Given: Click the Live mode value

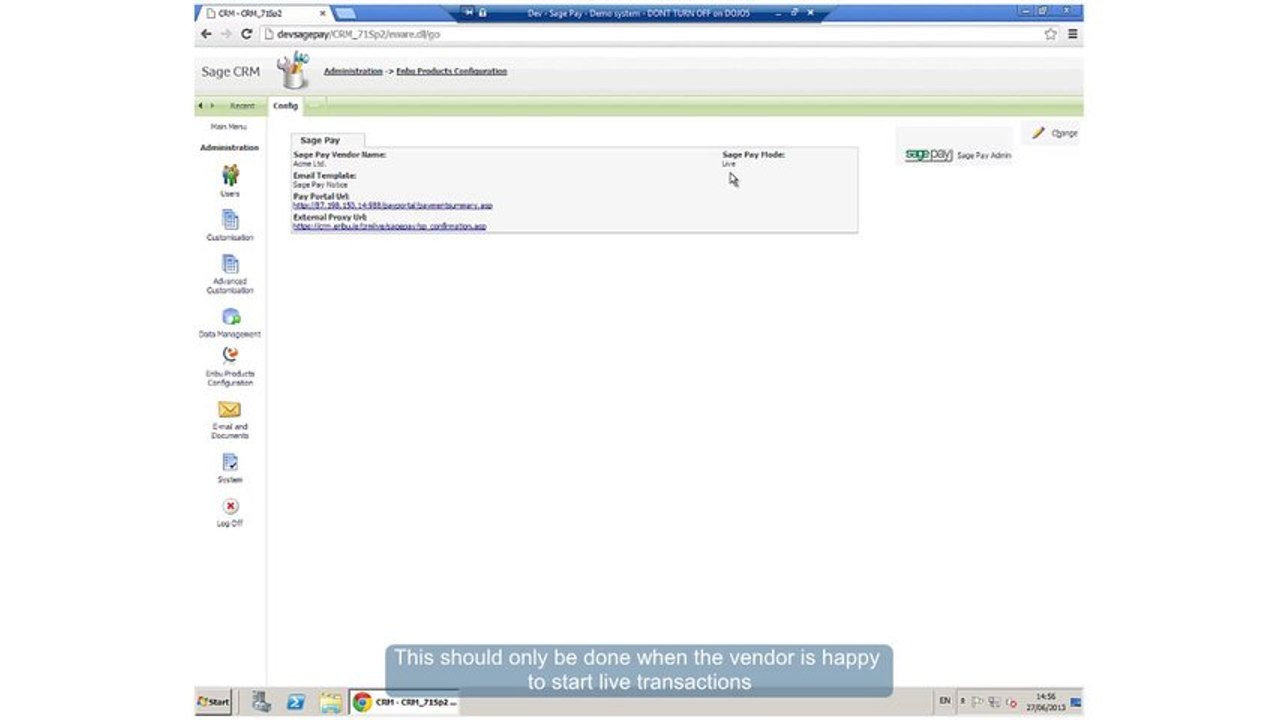Looking at the screenshot, I should tap(728, 163).
